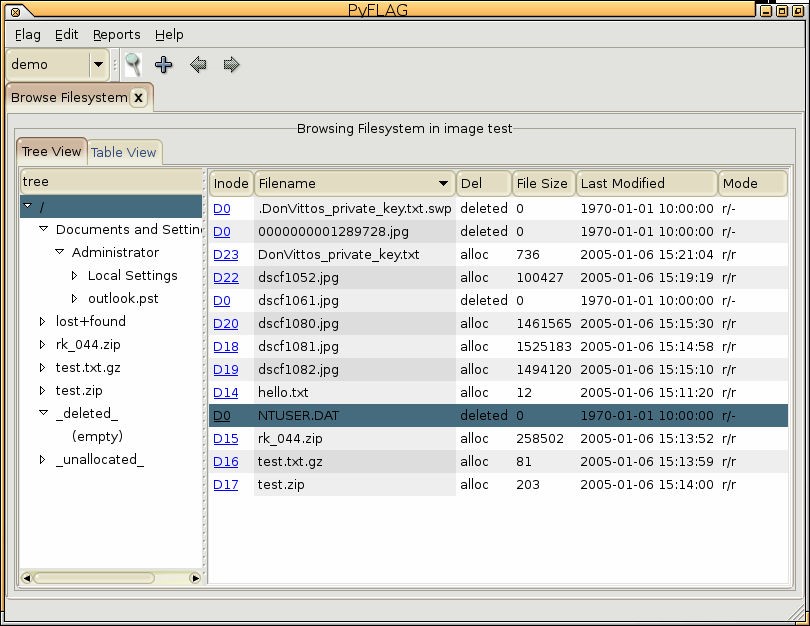Image resolution: width=810 pixels, height=626 pixels.
Task: Open inode link D14 for hello.txt
Action: (225, 393)
